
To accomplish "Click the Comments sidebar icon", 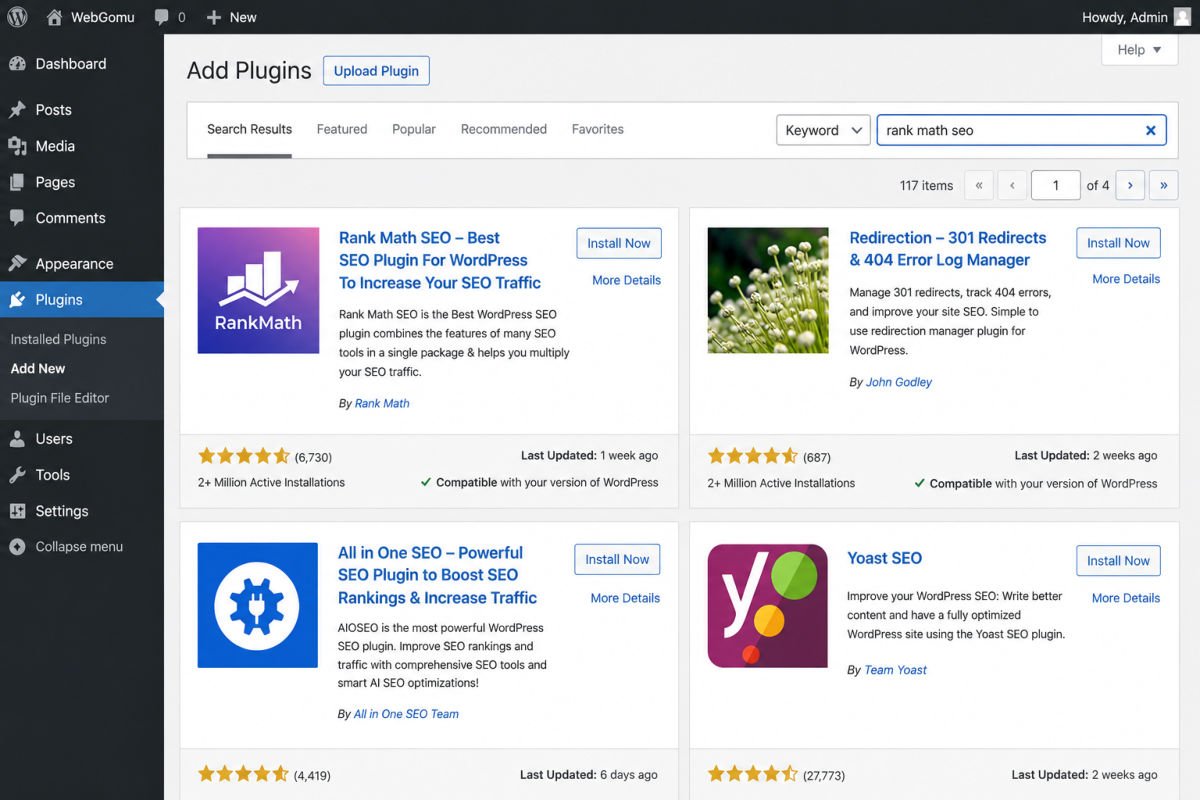I will (17, 218).
